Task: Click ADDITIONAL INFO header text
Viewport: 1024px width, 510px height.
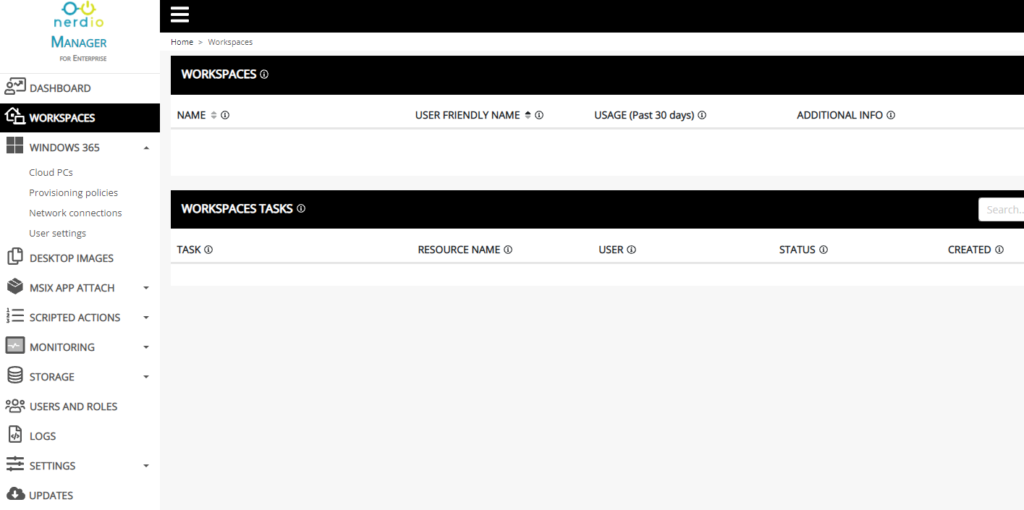Action: tap(840, 115)
